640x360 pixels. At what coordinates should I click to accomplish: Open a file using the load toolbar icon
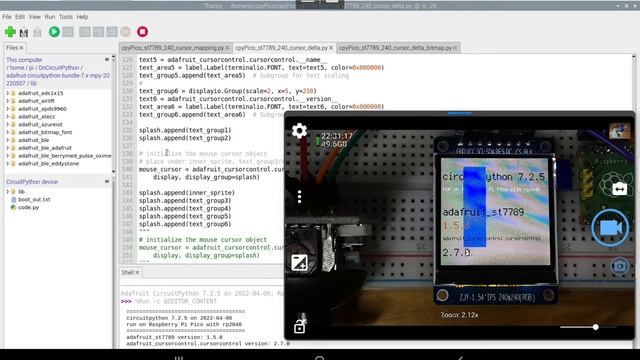click(24, 32)
